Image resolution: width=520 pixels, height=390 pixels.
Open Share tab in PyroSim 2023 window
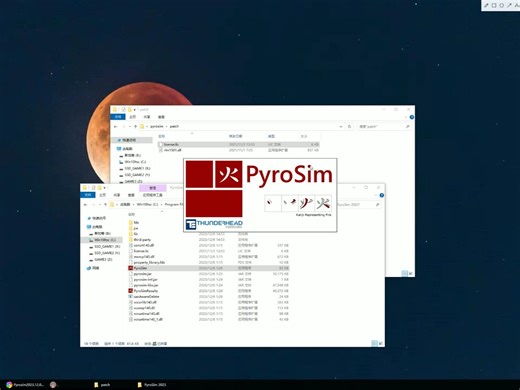tap(117, 195)
